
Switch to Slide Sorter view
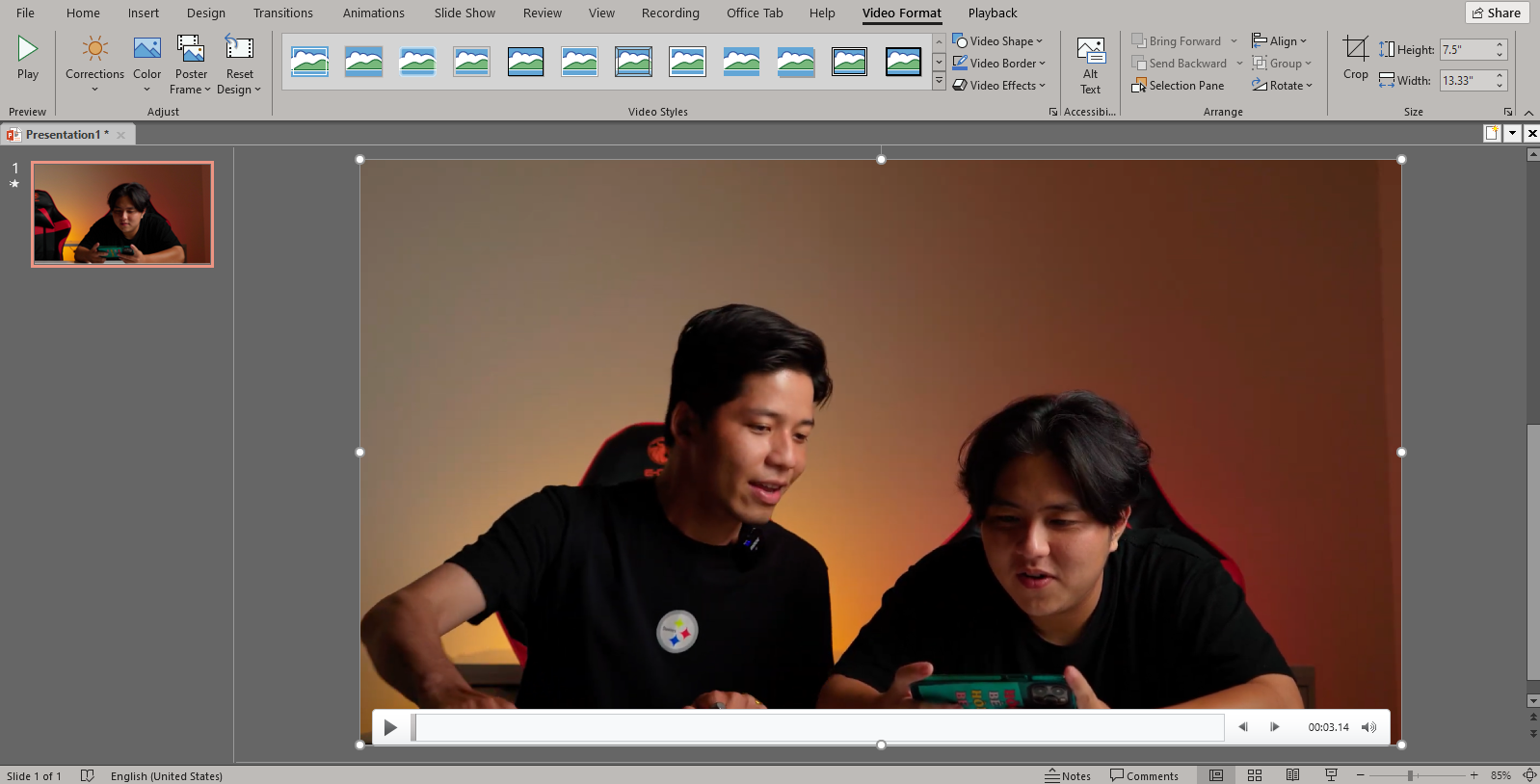1255,775
